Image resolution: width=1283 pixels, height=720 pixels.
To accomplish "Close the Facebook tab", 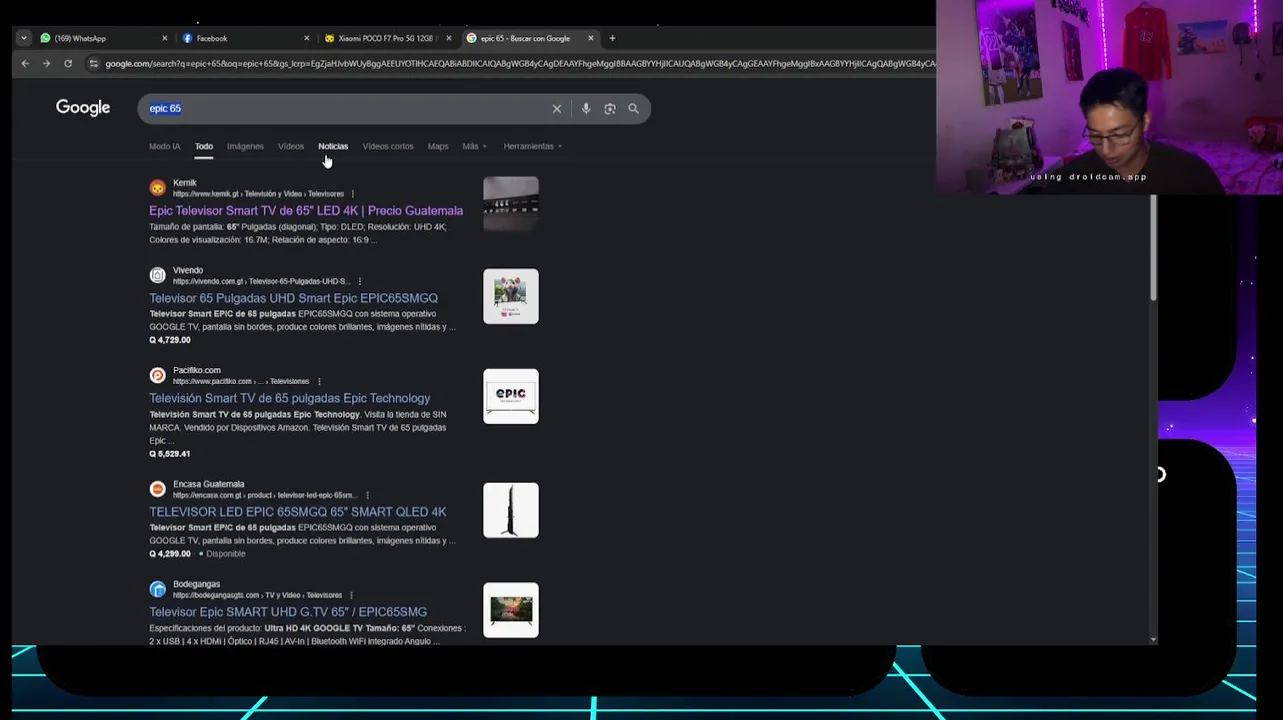I will [x=307, y=38].
